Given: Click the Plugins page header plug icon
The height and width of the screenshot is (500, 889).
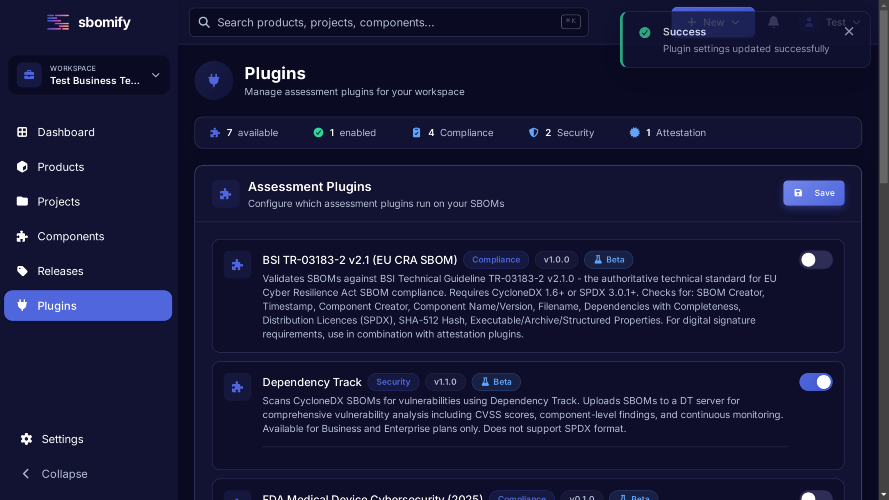Looking at the screenshot, I should click(x=214, y=80).
